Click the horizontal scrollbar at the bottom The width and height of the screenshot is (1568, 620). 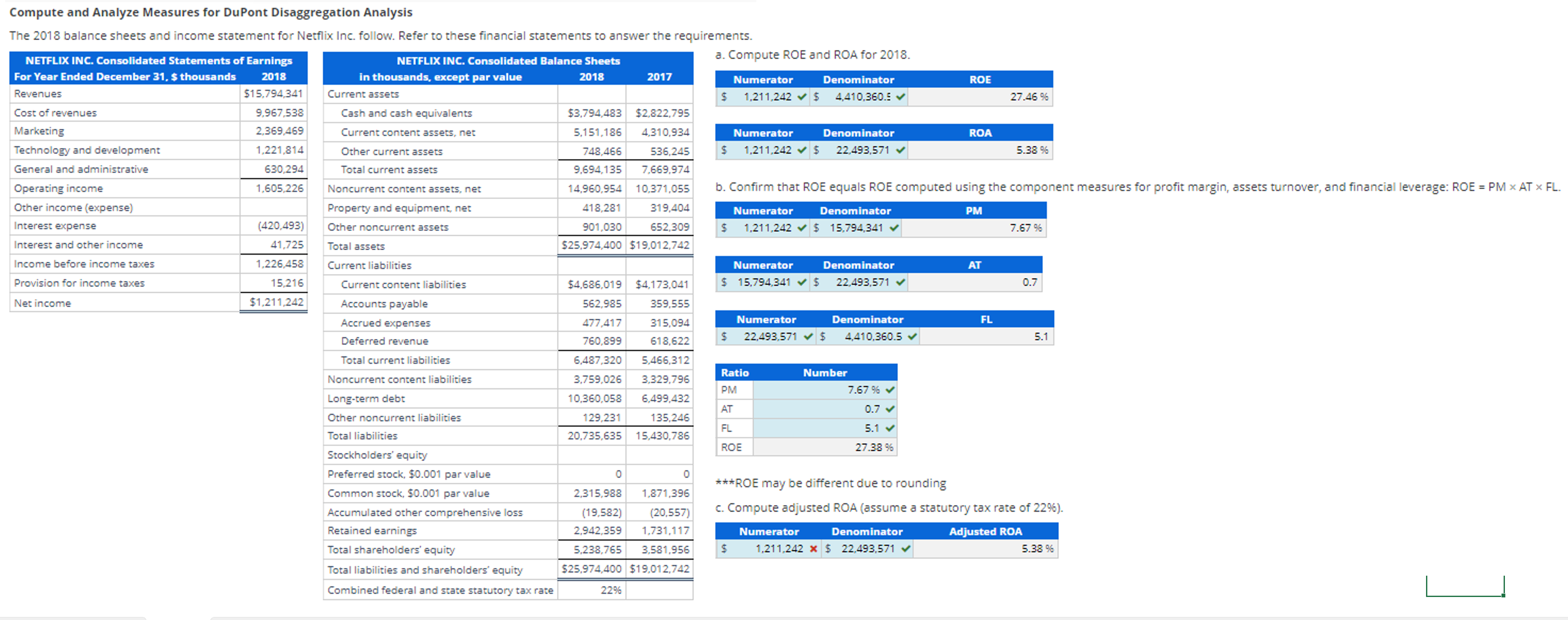[x=784, y=616]
